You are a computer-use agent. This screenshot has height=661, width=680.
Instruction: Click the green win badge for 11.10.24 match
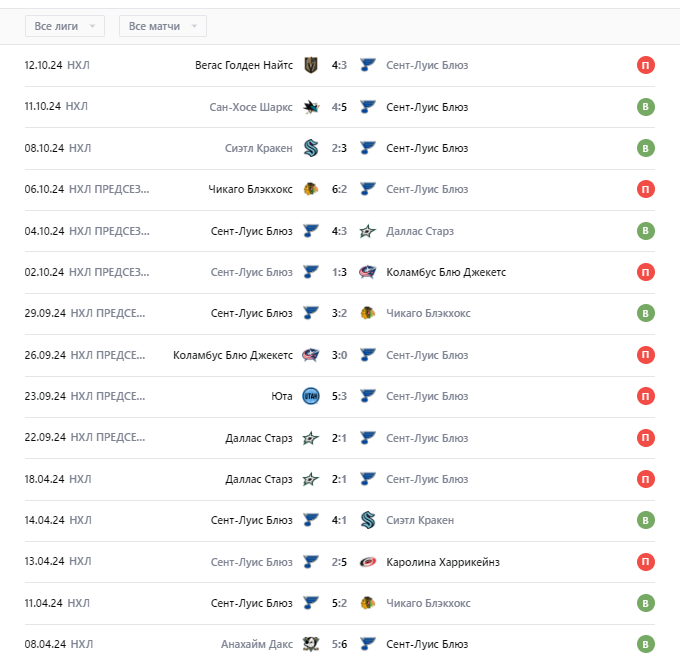[x=646, y=107]
